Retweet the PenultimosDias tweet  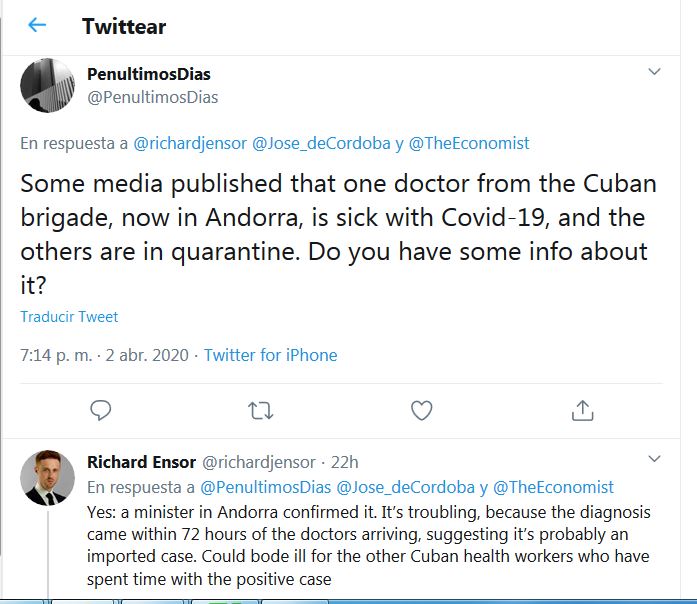pyautogui.click(x=260, y=410)
